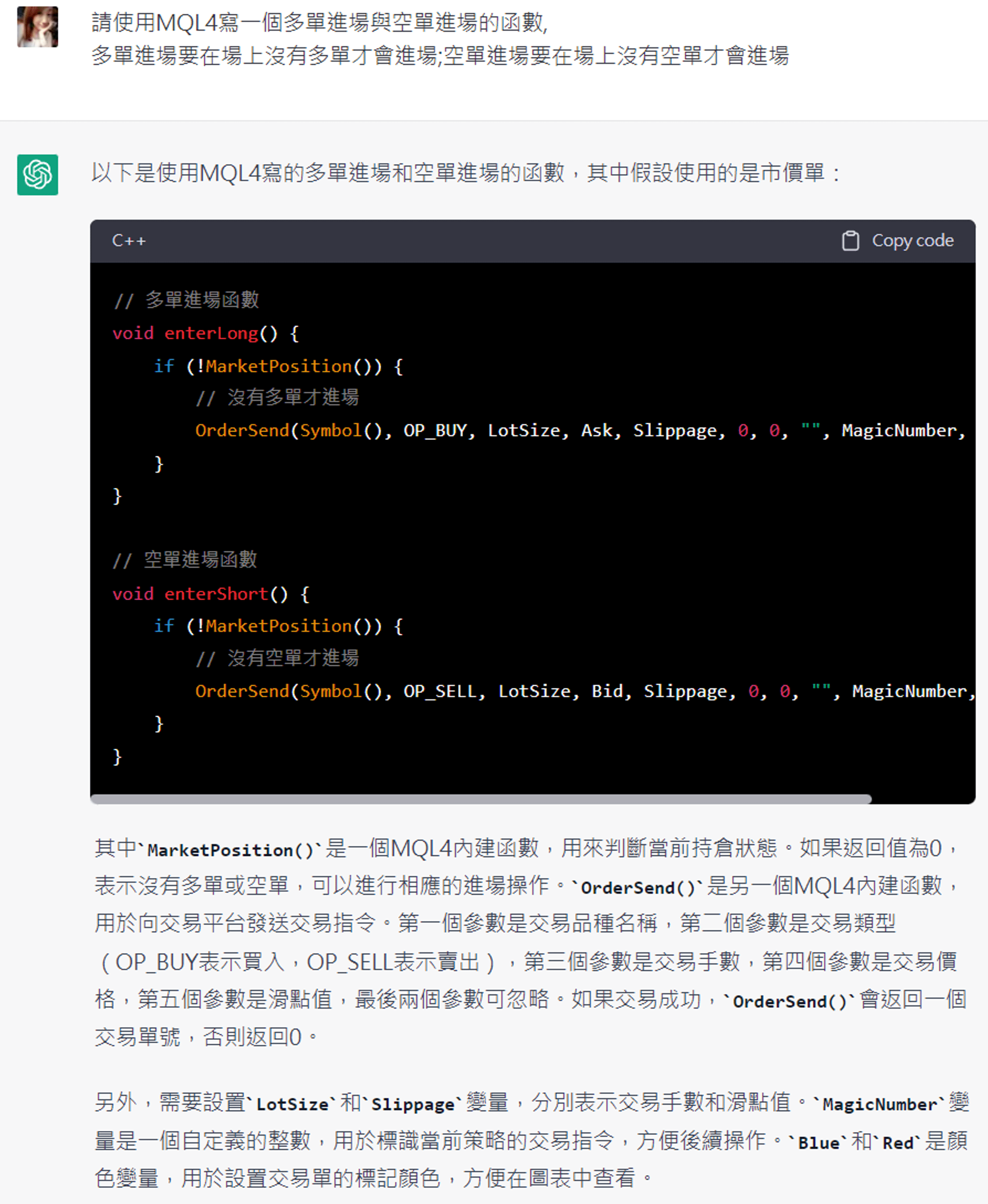Image resolution: width=988 pixels, height=1204 pixels.
Task: Click the inline LotSize code term
Action: [293, 1104]
